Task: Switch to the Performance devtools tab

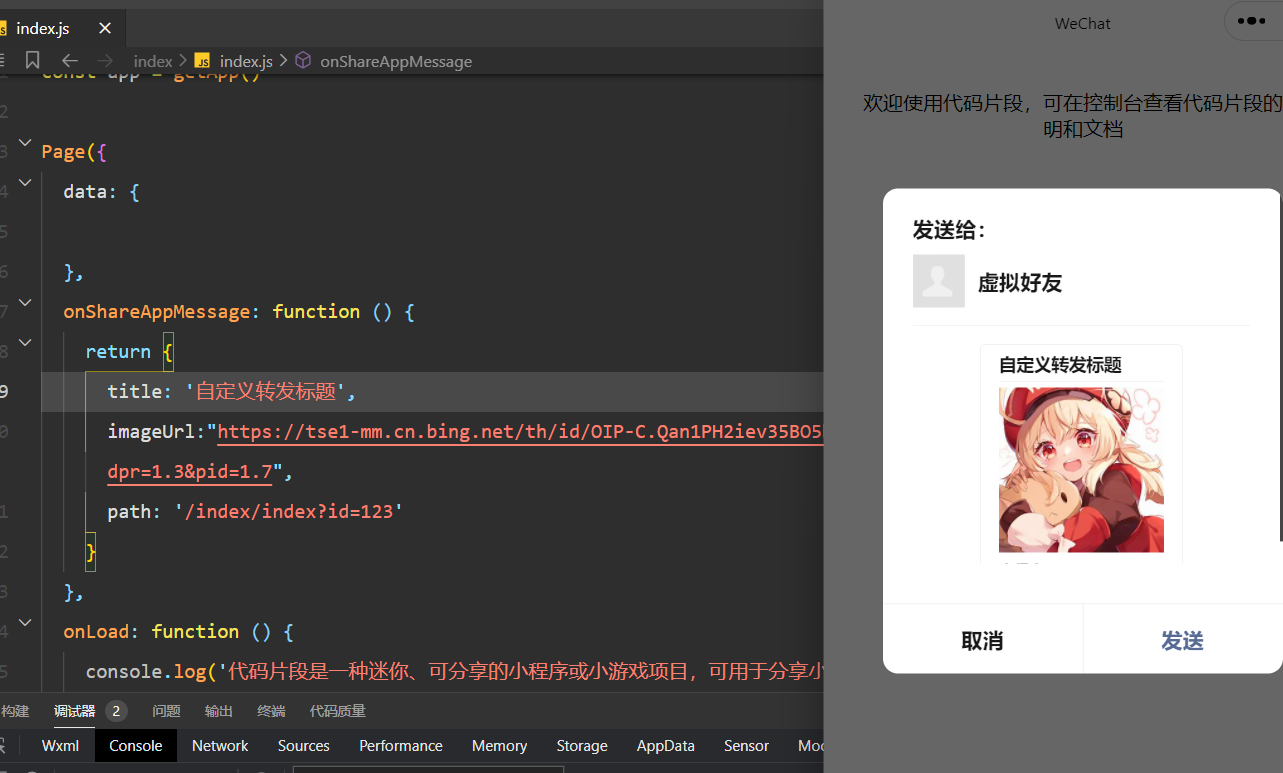Action: (x=401, y=745)
